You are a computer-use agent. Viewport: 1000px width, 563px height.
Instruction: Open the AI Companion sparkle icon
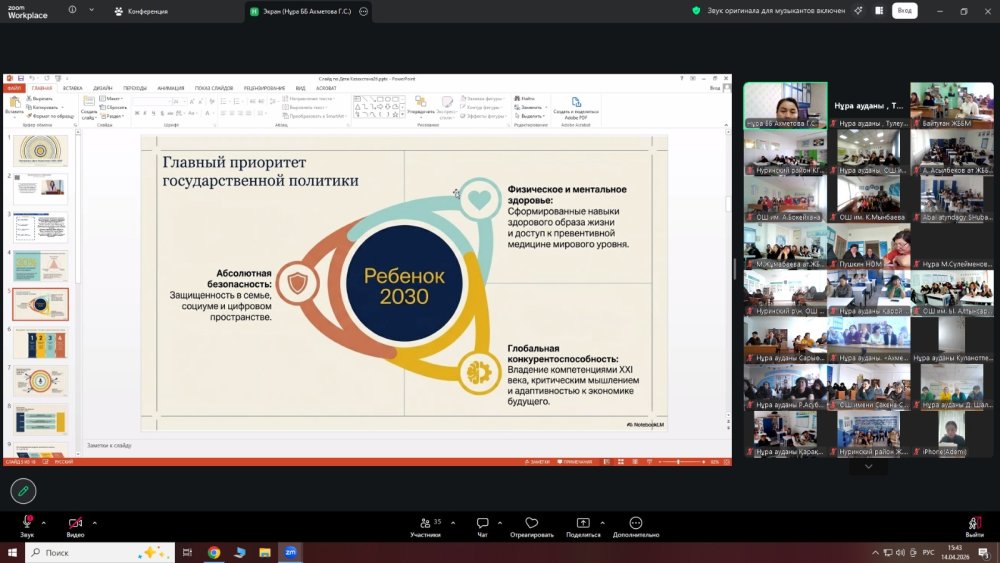858,11
